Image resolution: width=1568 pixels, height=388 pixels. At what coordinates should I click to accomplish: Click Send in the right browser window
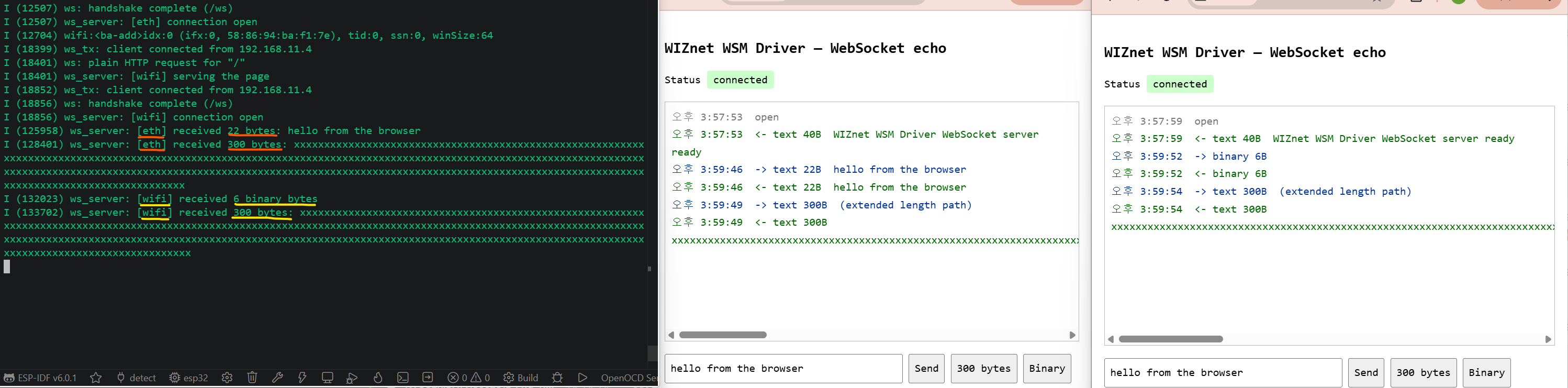pos(1366,373)
